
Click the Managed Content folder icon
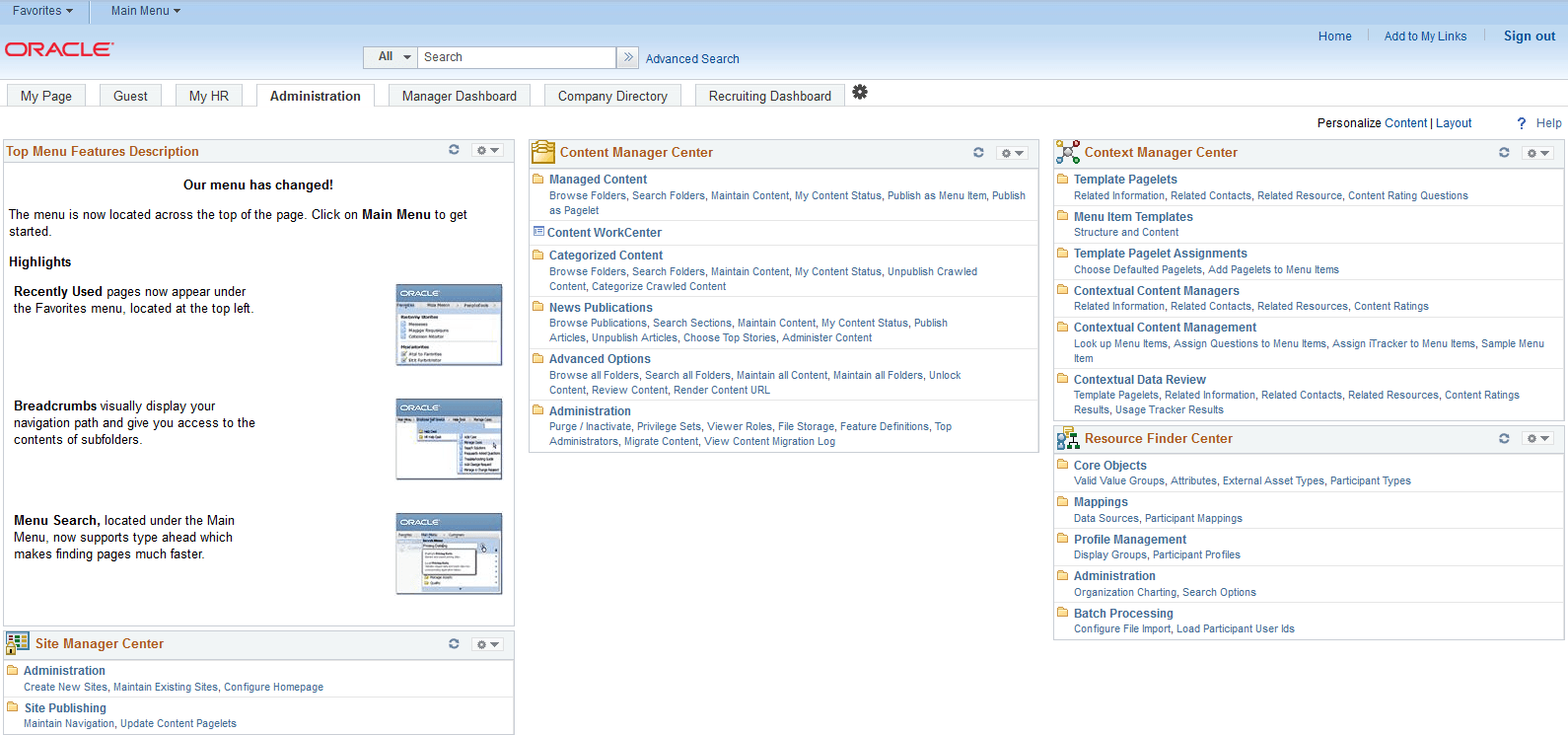(538, 179)
